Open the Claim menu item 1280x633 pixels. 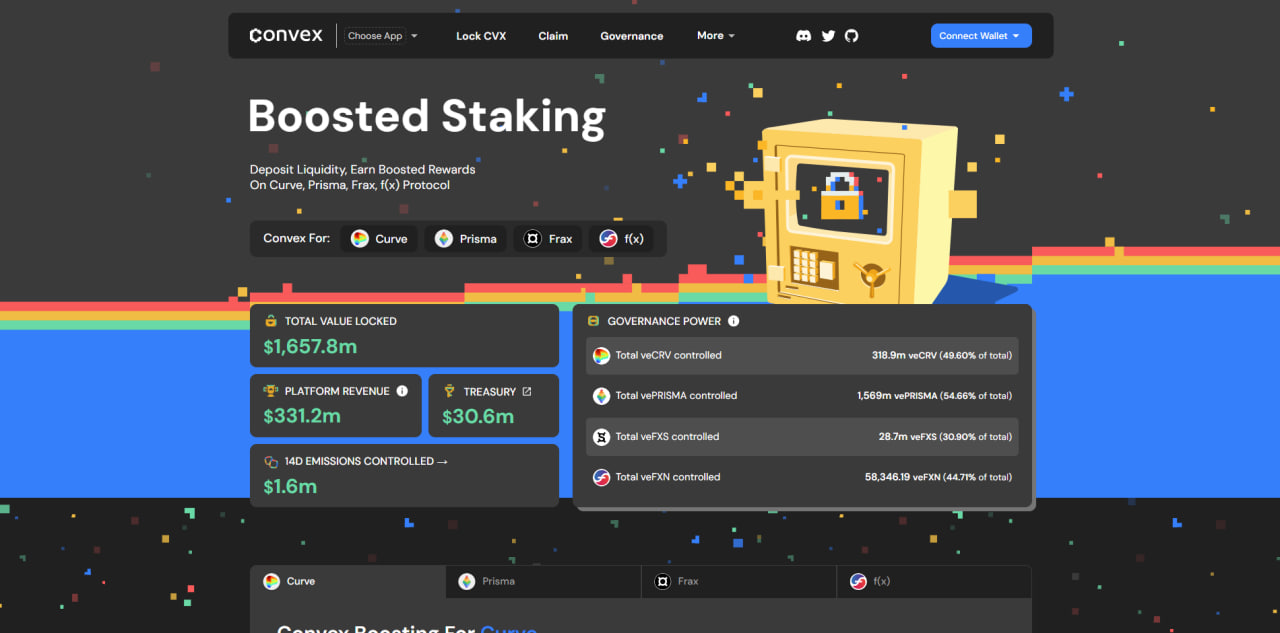(x=553, y=36)
